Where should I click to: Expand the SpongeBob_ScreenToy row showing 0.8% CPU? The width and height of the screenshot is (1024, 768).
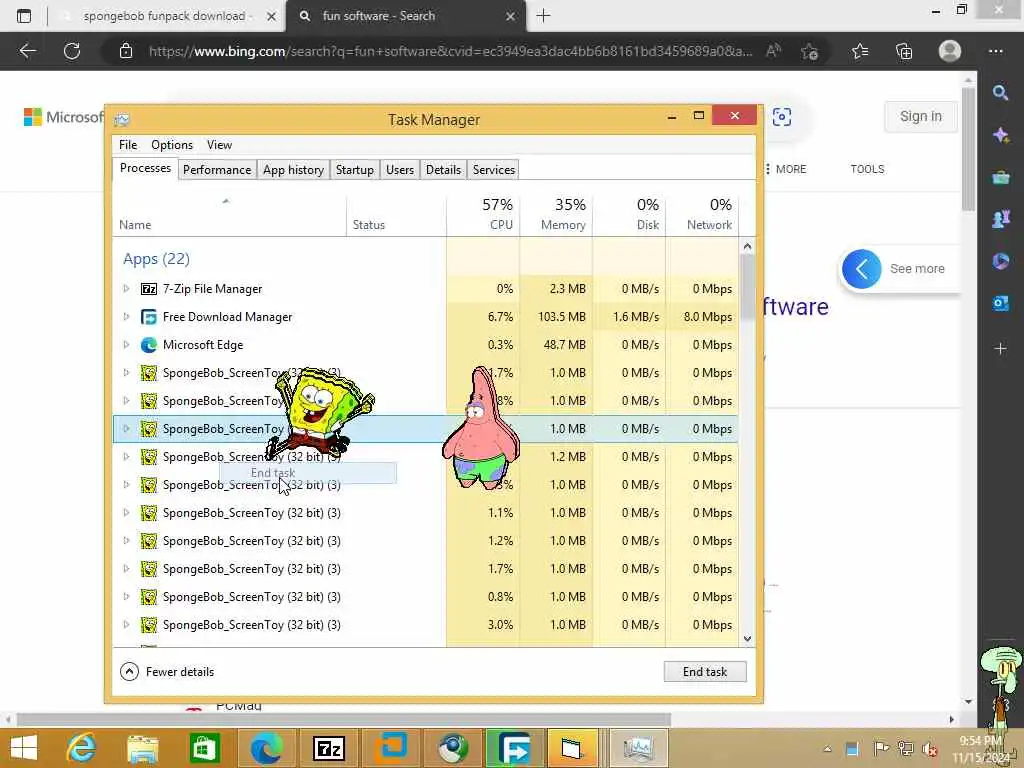click(126, 597)
